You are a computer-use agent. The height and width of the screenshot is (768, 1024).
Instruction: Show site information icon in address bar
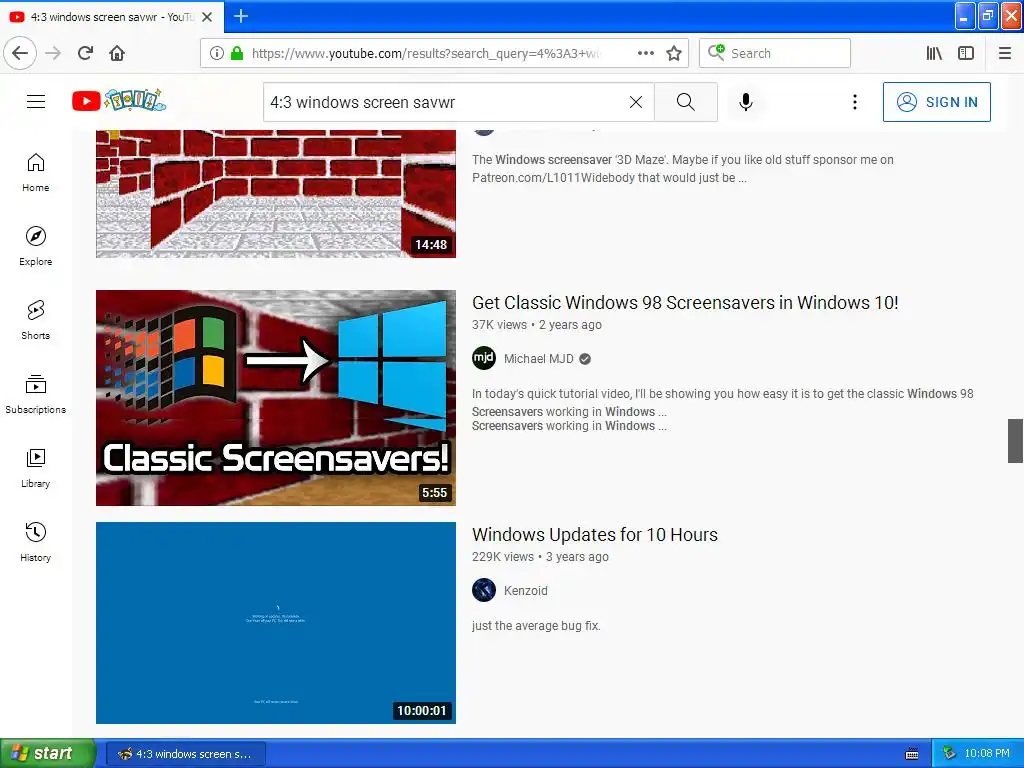click(x=217, y=53)
